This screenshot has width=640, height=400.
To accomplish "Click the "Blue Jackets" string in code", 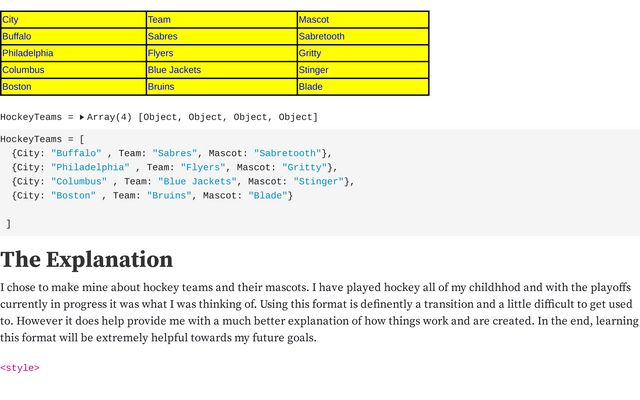I will [x=197, y=182].
